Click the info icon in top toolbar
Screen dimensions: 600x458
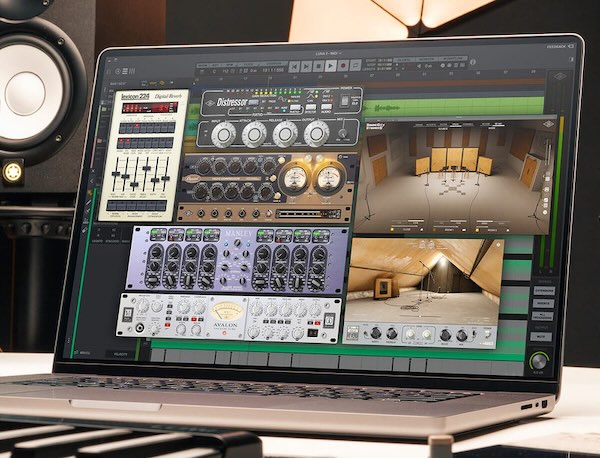coord(473,62)
